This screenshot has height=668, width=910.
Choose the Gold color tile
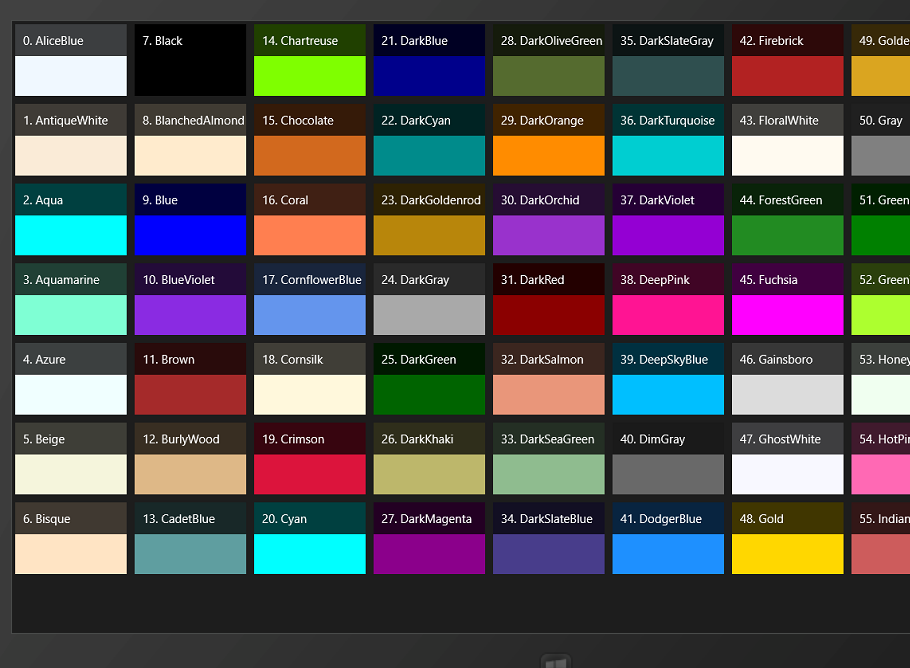pos(788,538)
